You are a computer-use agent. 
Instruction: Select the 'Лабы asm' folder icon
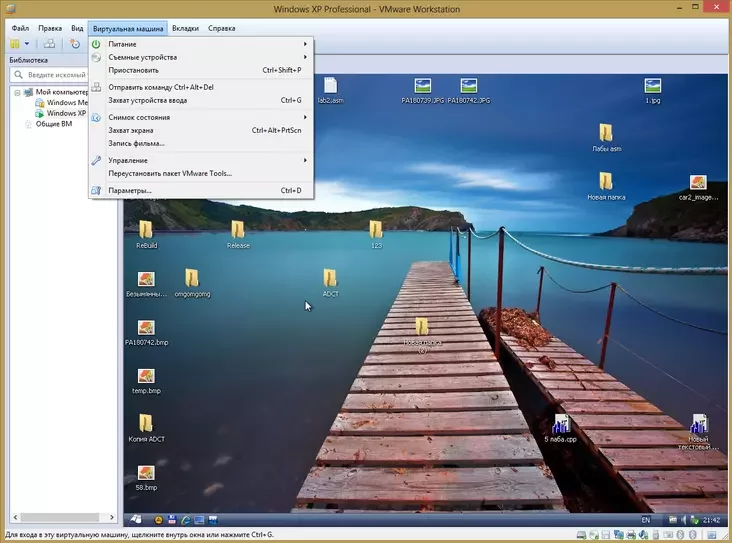pyautogui.click(x=606, y=133)
